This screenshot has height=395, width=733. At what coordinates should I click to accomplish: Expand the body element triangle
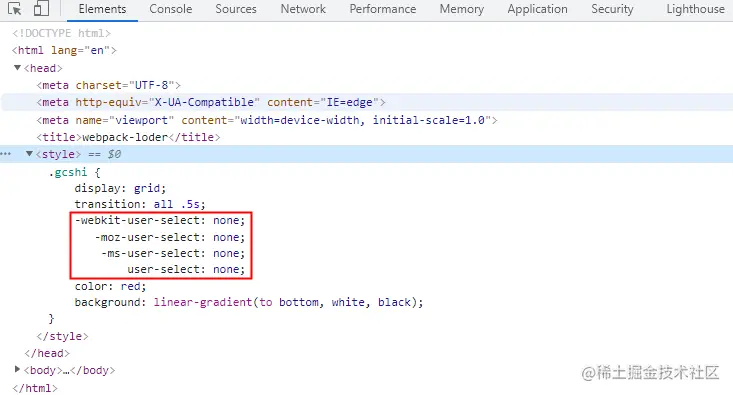pos(17,369)
